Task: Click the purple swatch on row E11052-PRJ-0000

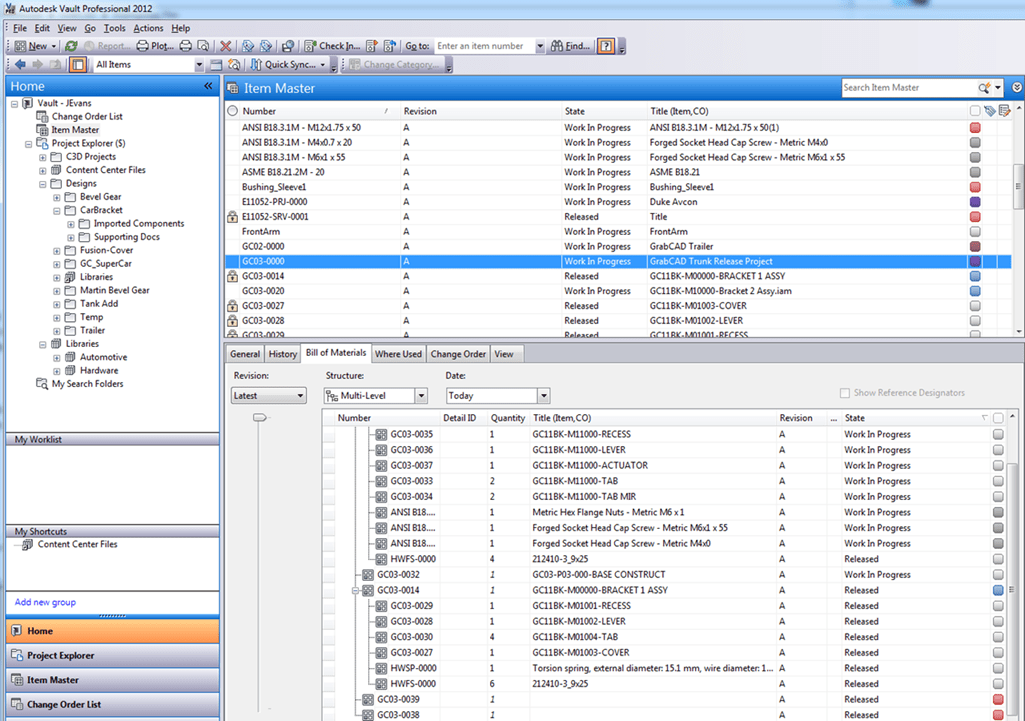Action: click(975, 202)
